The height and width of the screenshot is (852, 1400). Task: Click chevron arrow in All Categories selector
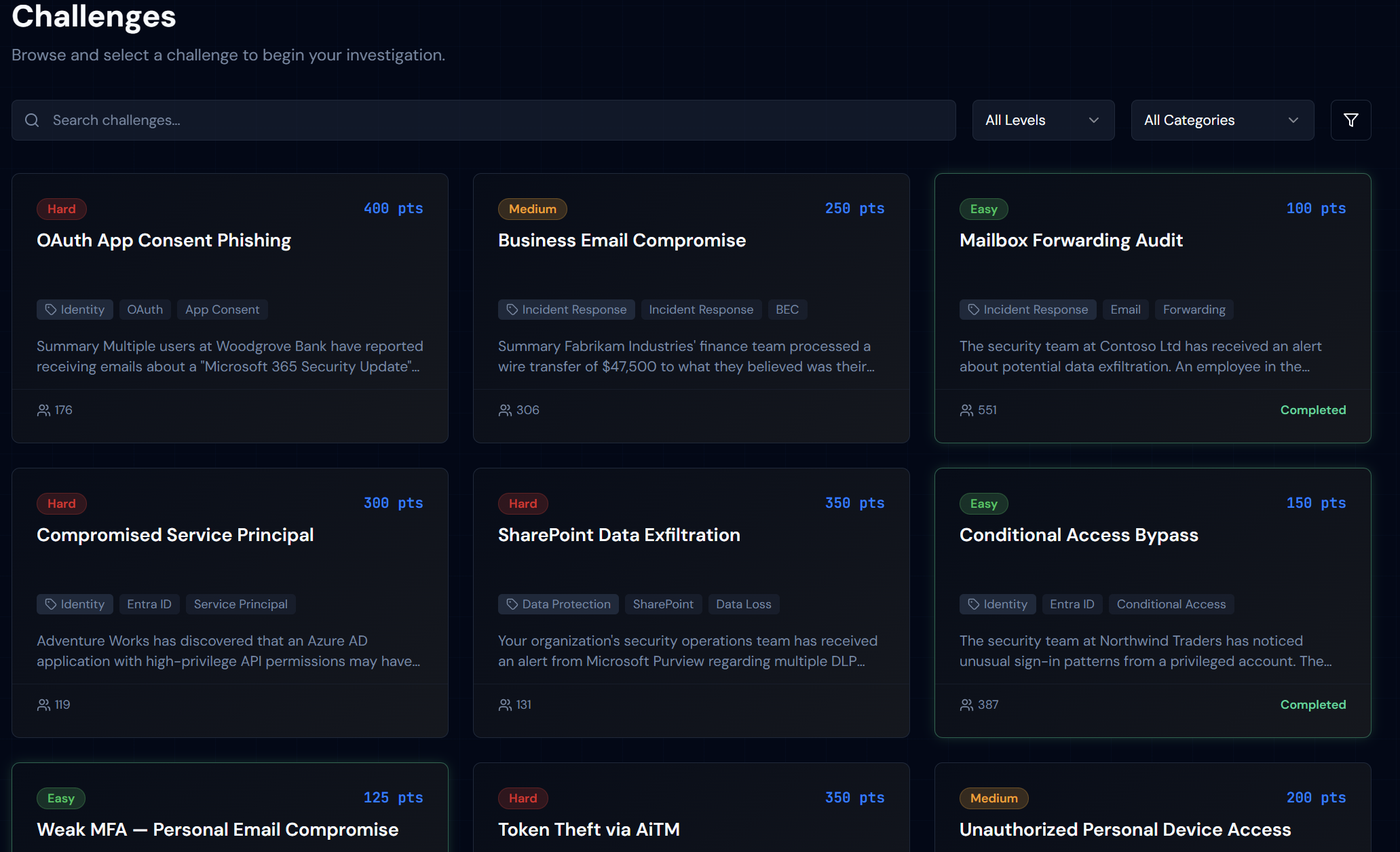1293,120
